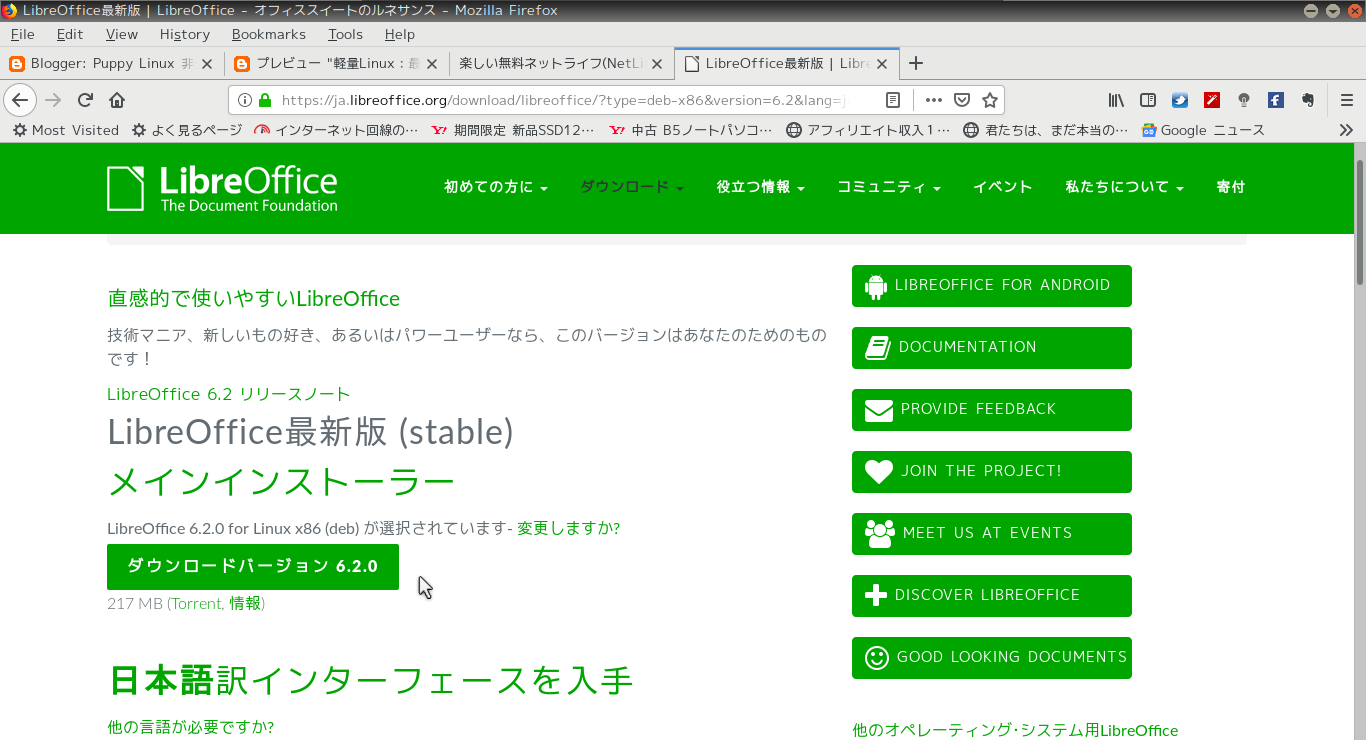Open LIBREOFFICE FOR ANDROID
The width and height of the screenshot is (1366, 740).
[992, 286]
